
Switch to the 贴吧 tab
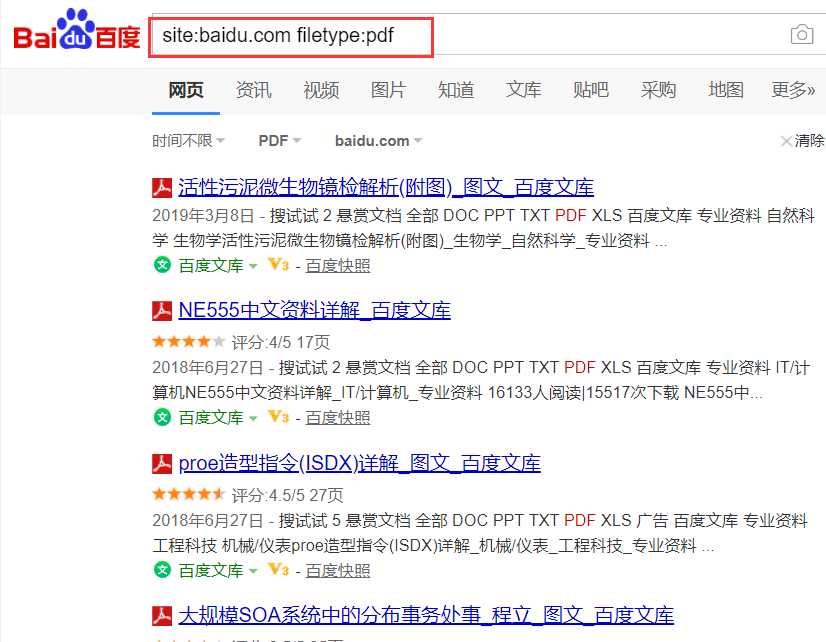591,90
